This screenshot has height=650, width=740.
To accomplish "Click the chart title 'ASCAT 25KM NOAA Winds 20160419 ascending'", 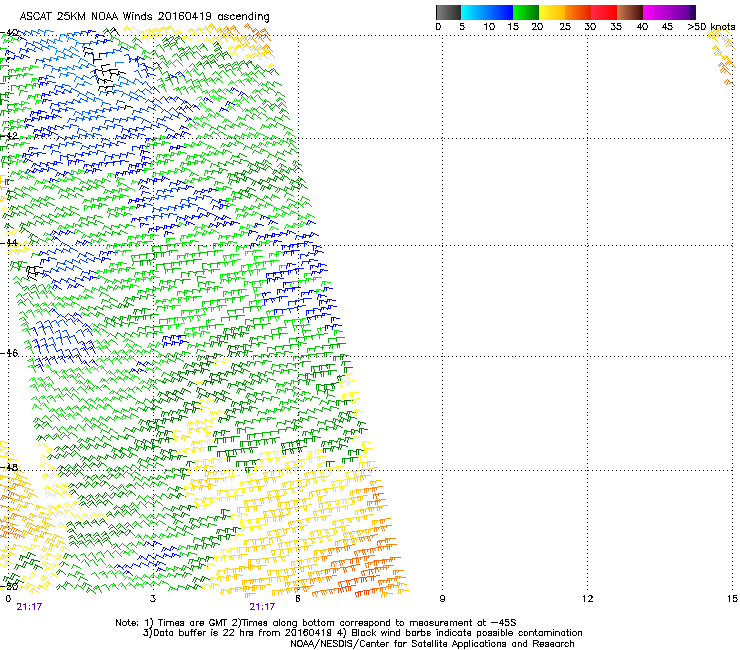I will tap(144, 17).
